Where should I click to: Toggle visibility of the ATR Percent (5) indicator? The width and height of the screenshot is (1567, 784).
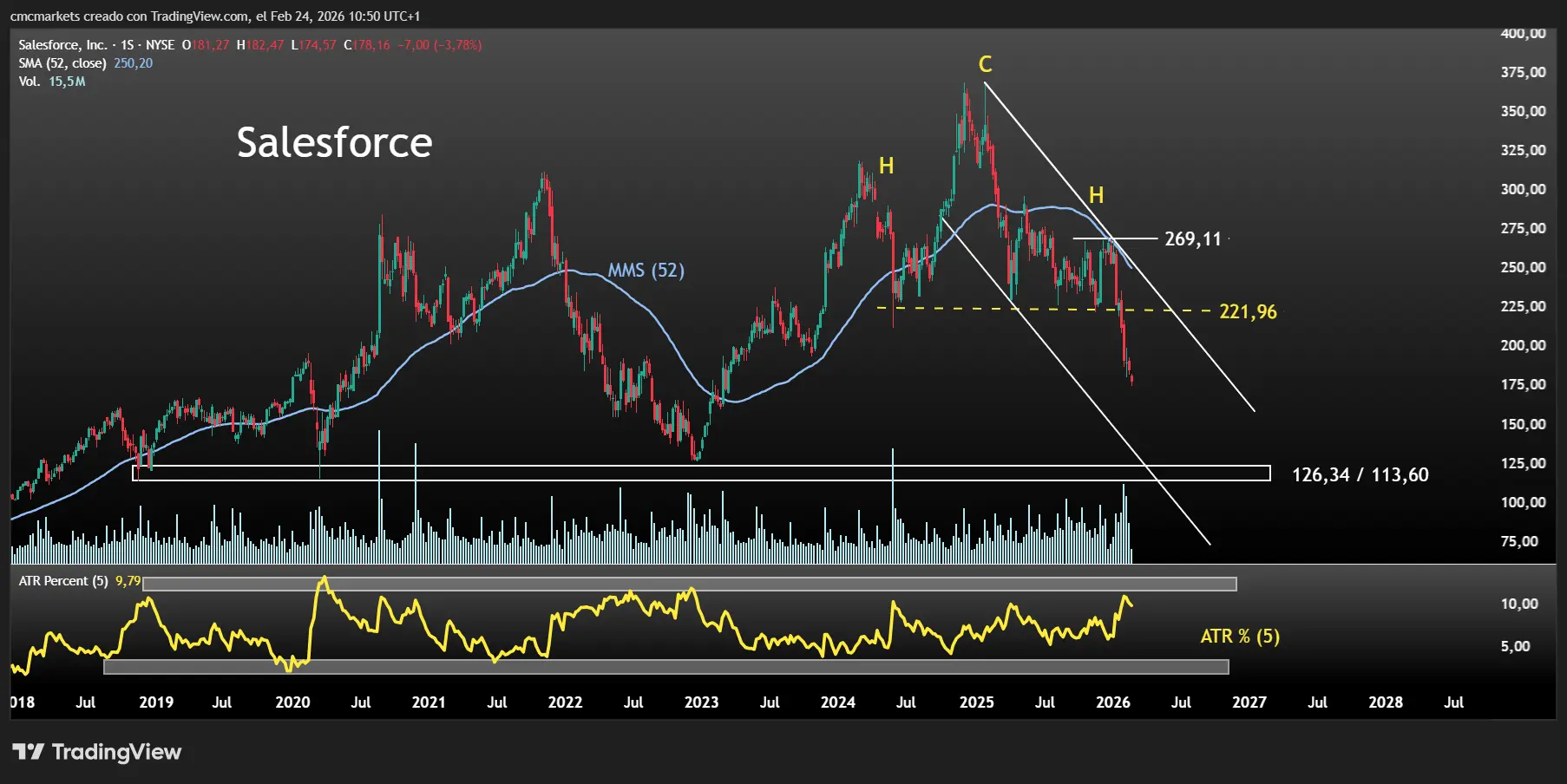62,581
